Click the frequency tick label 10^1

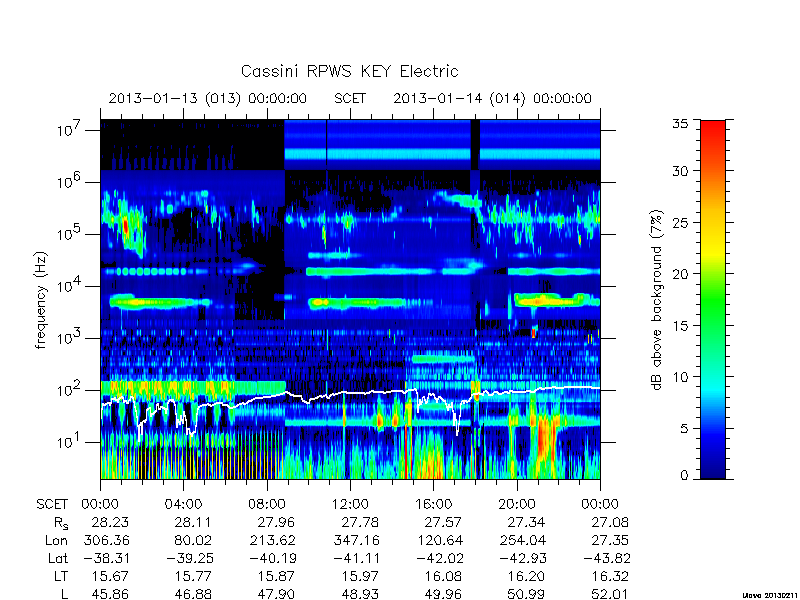(68, 442)
